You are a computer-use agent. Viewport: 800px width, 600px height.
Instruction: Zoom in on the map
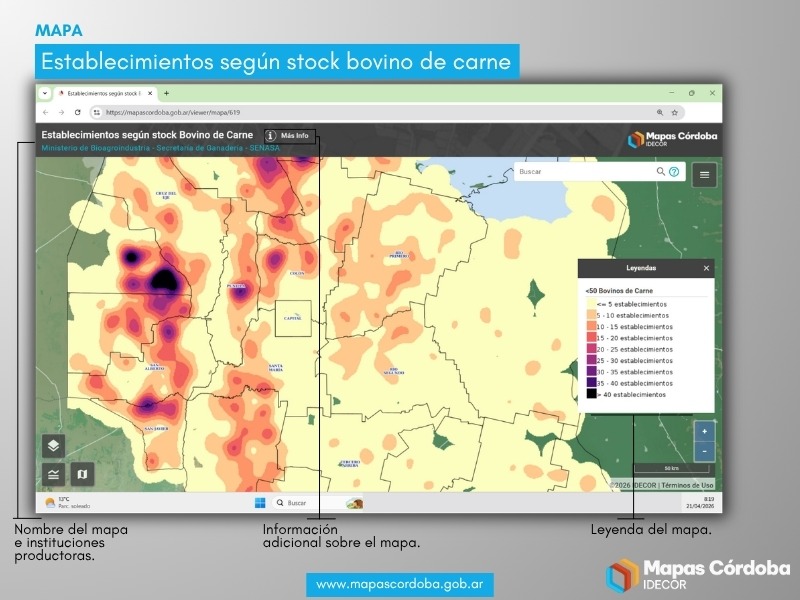705,432
